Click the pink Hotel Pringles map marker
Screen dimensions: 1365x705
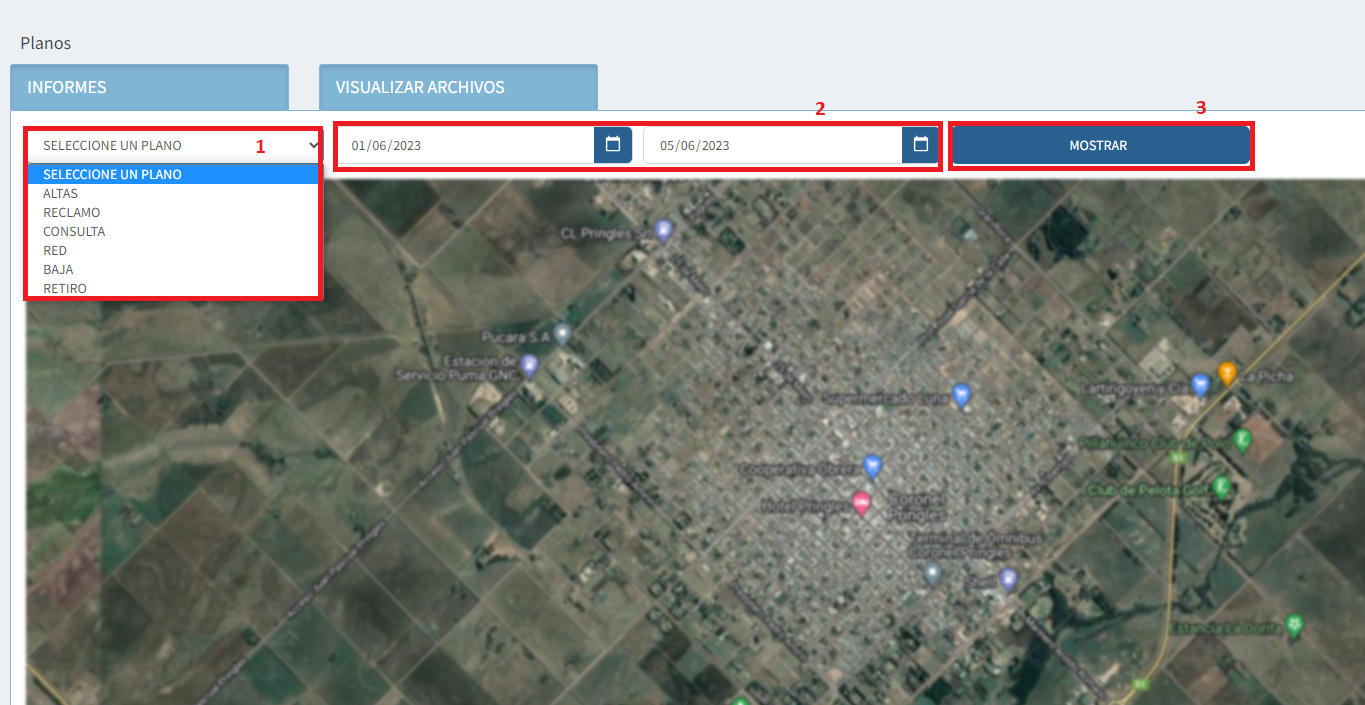(861, 504)
